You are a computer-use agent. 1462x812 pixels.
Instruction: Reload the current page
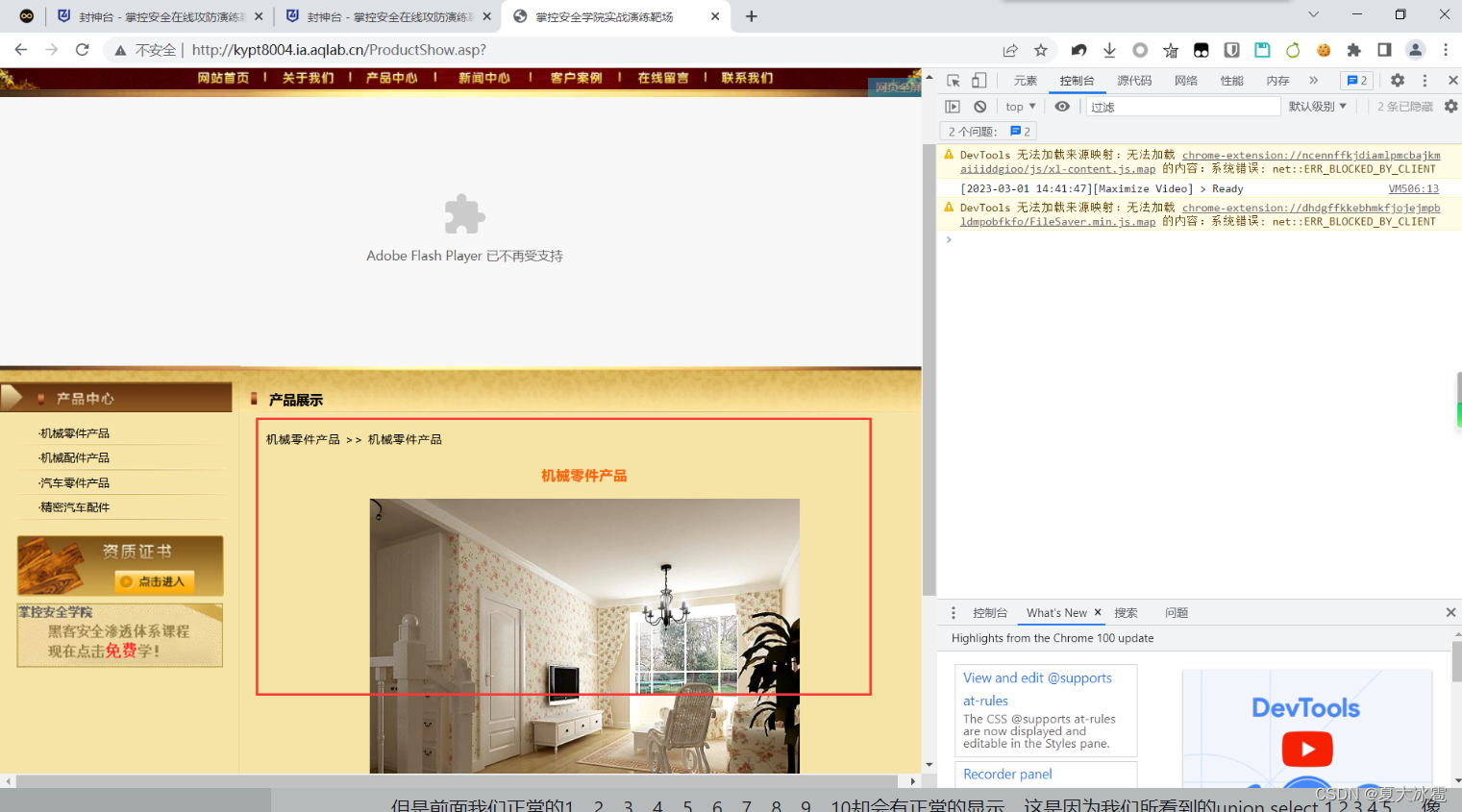tap(83, 50)
